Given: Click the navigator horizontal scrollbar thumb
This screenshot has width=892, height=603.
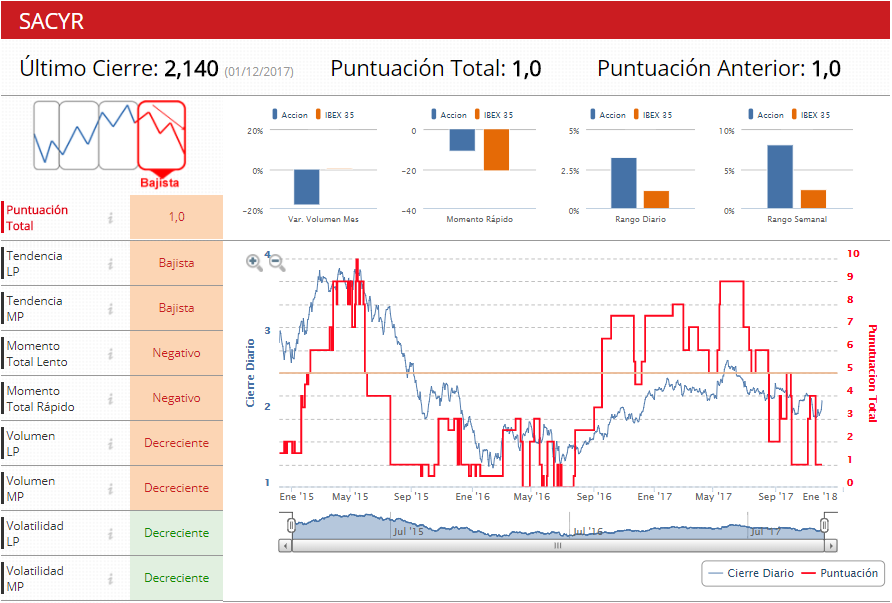Looking at the screenshot, I should pos(558,546).
